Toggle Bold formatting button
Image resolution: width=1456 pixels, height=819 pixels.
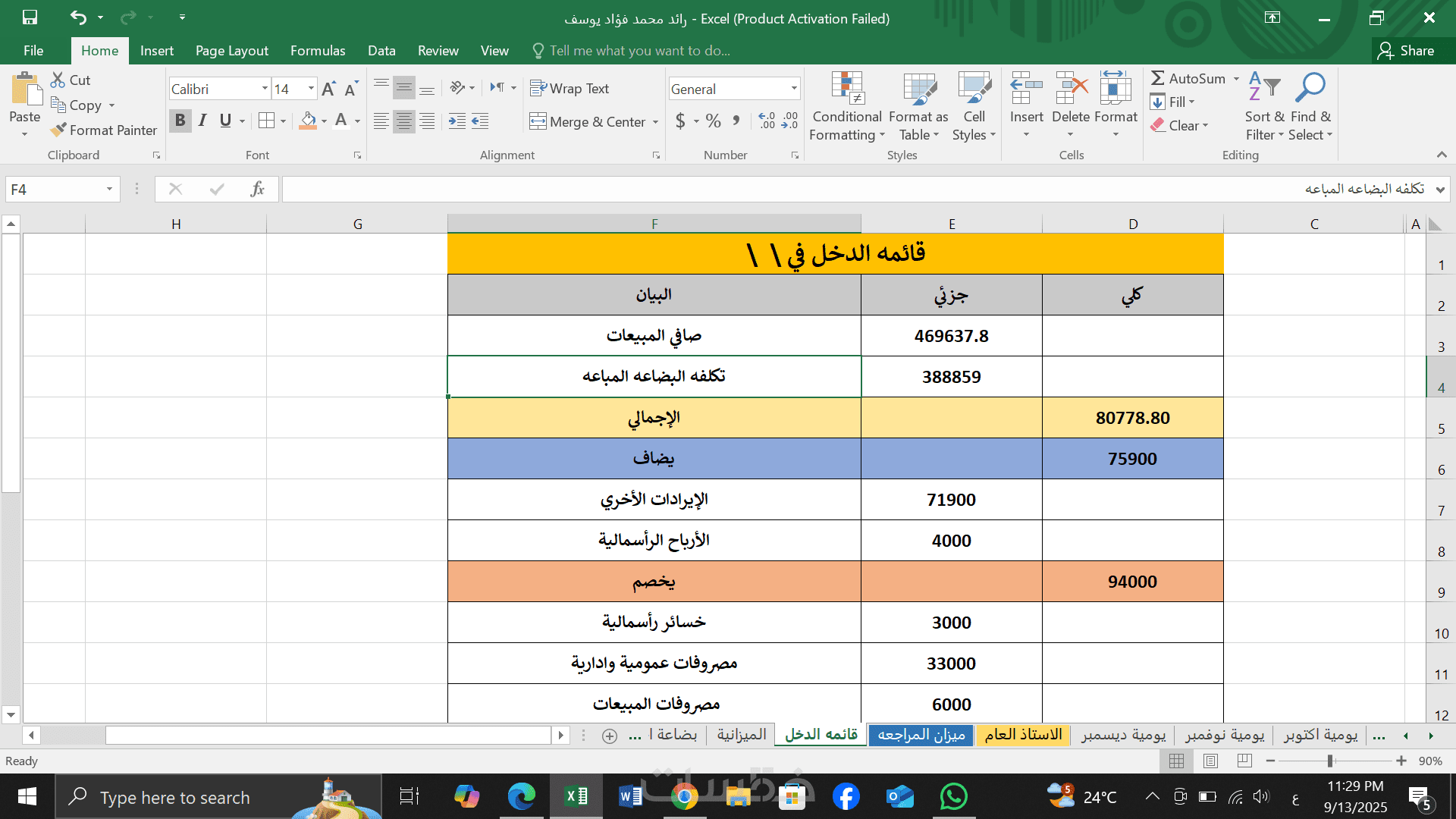tap(180, 121)
